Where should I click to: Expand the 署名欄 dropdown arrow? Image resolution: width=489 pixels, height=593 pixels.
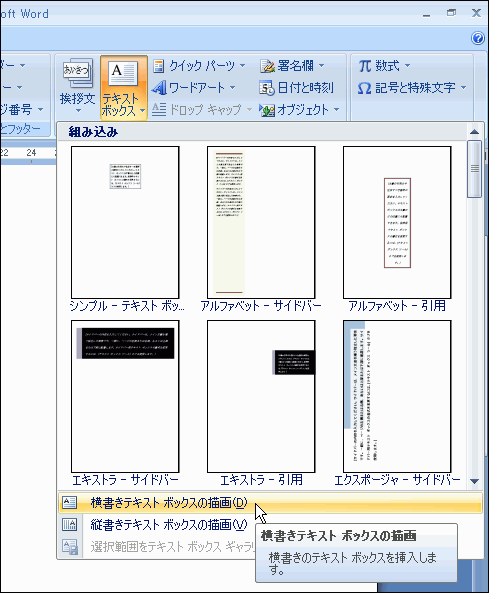coord(321,66)
